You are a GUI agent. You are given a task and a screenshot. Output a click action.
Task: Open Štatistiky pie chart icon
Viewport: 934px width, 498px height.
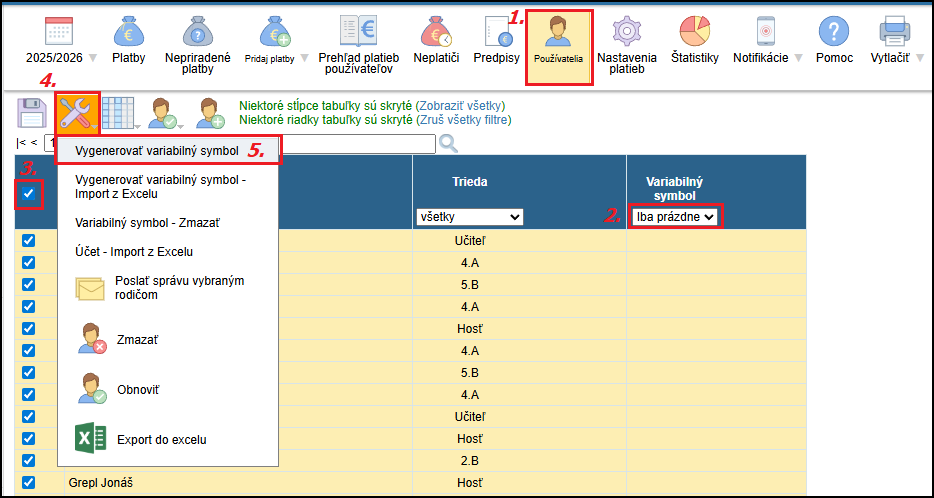point(694,32)
